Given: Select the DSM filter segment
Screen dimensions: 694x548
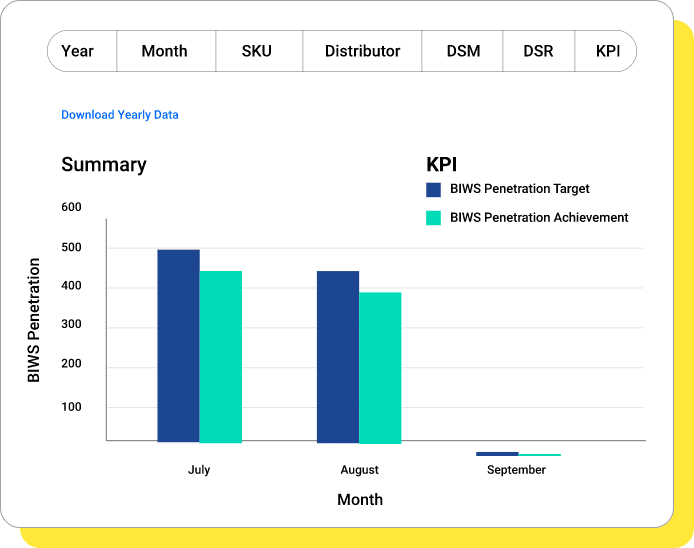Looking at the screenshot, I should pos(462,51).
